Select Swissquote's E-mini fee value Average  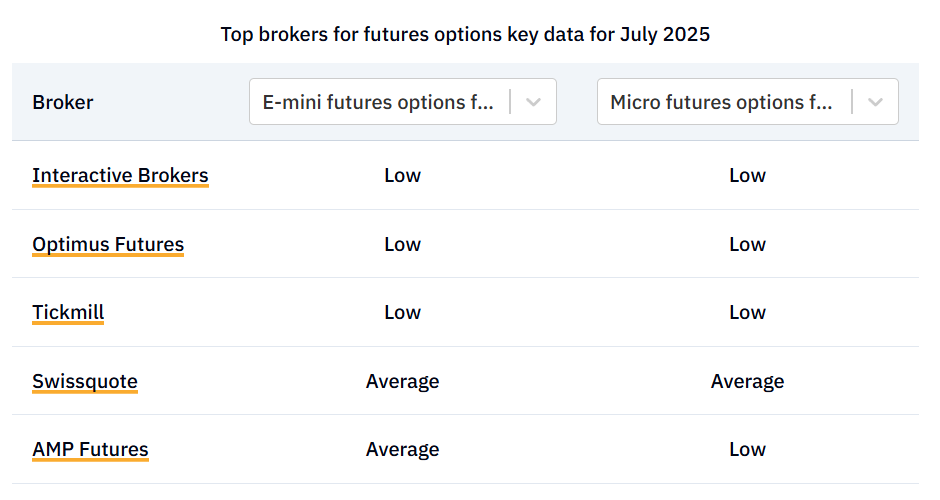coord(402,381)
